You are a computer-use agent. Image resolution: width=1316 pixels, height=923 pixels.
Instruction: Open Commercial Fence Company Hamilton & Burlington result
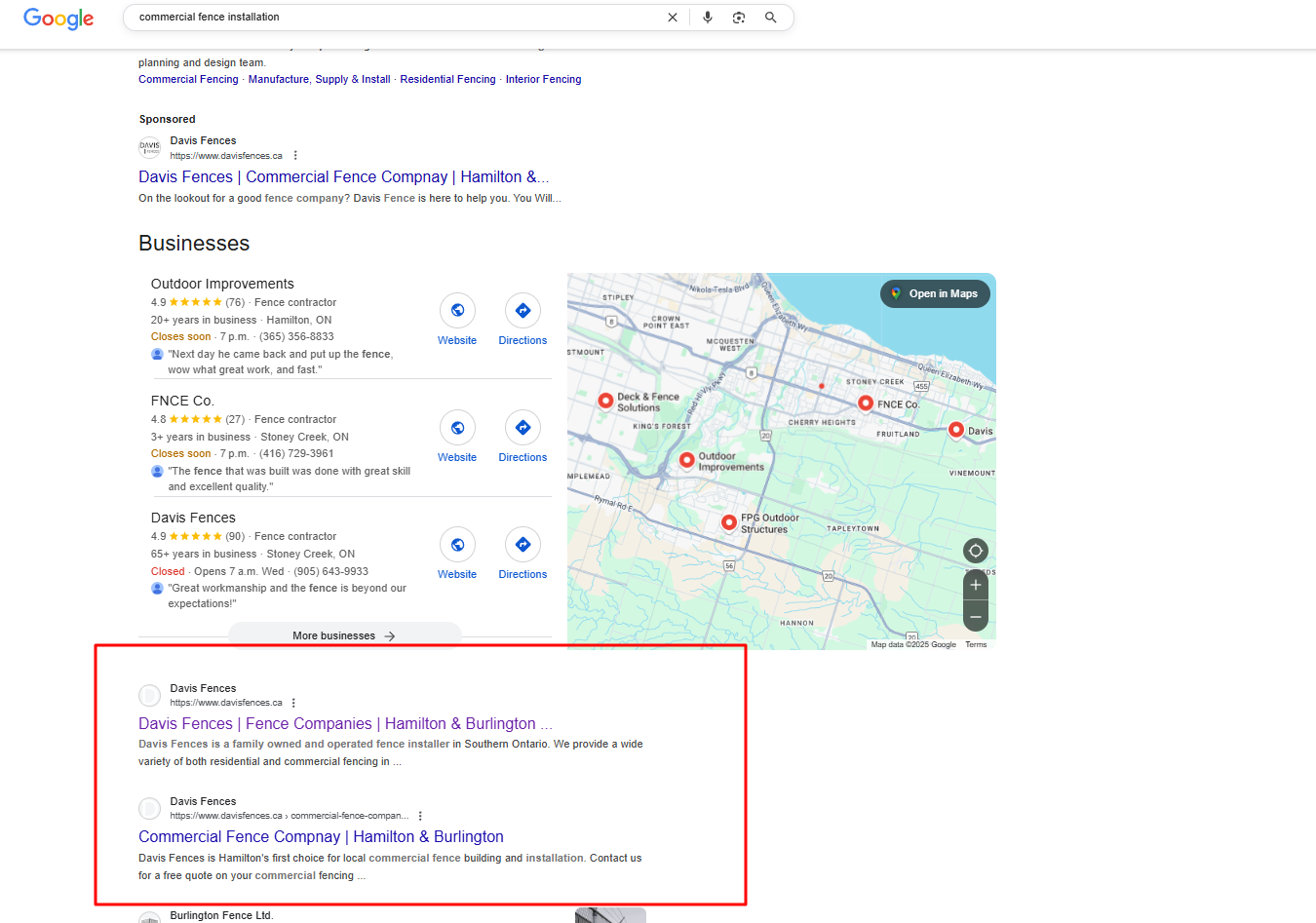321,837
